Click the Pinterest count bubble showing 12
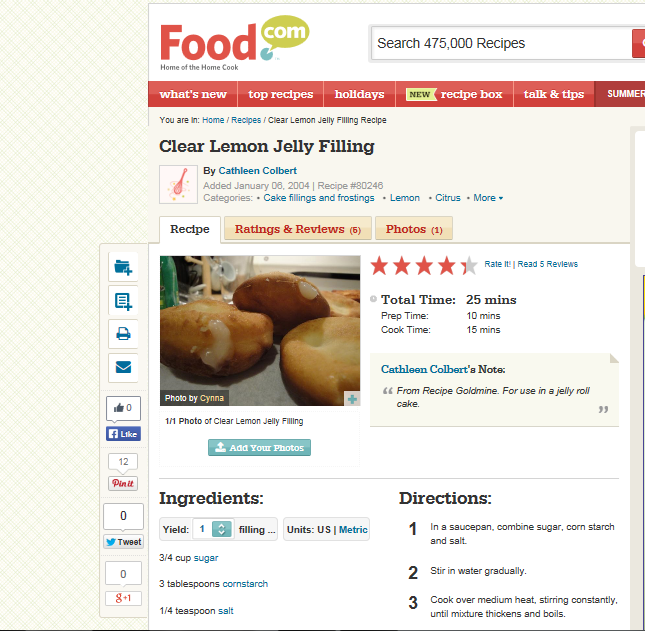645x631 pixels. pos(123,462)
